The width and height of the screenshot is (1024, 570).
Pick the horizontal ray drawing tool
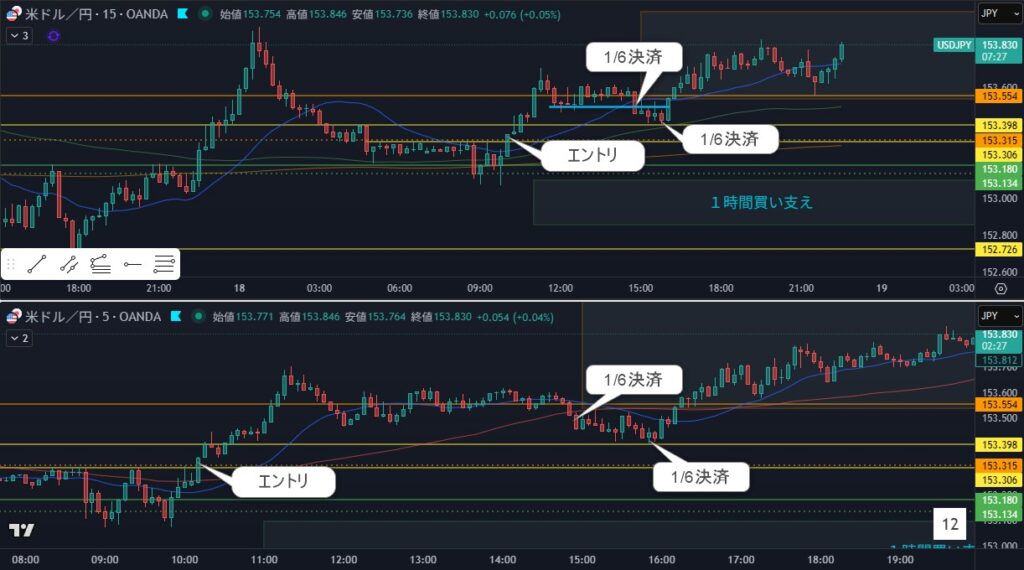(x=132, y=265)
